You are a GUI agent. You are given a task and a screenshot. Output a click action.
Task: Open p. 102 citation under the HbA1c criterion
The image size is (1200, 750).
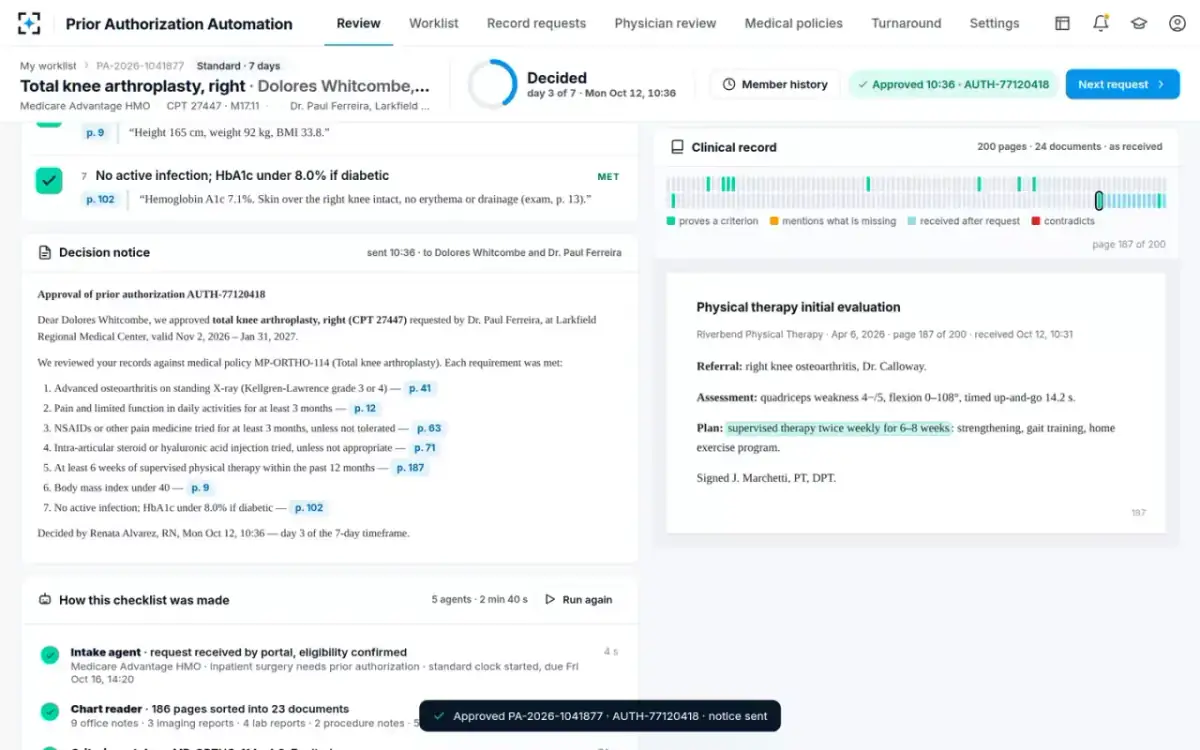(x=100, y=199)
